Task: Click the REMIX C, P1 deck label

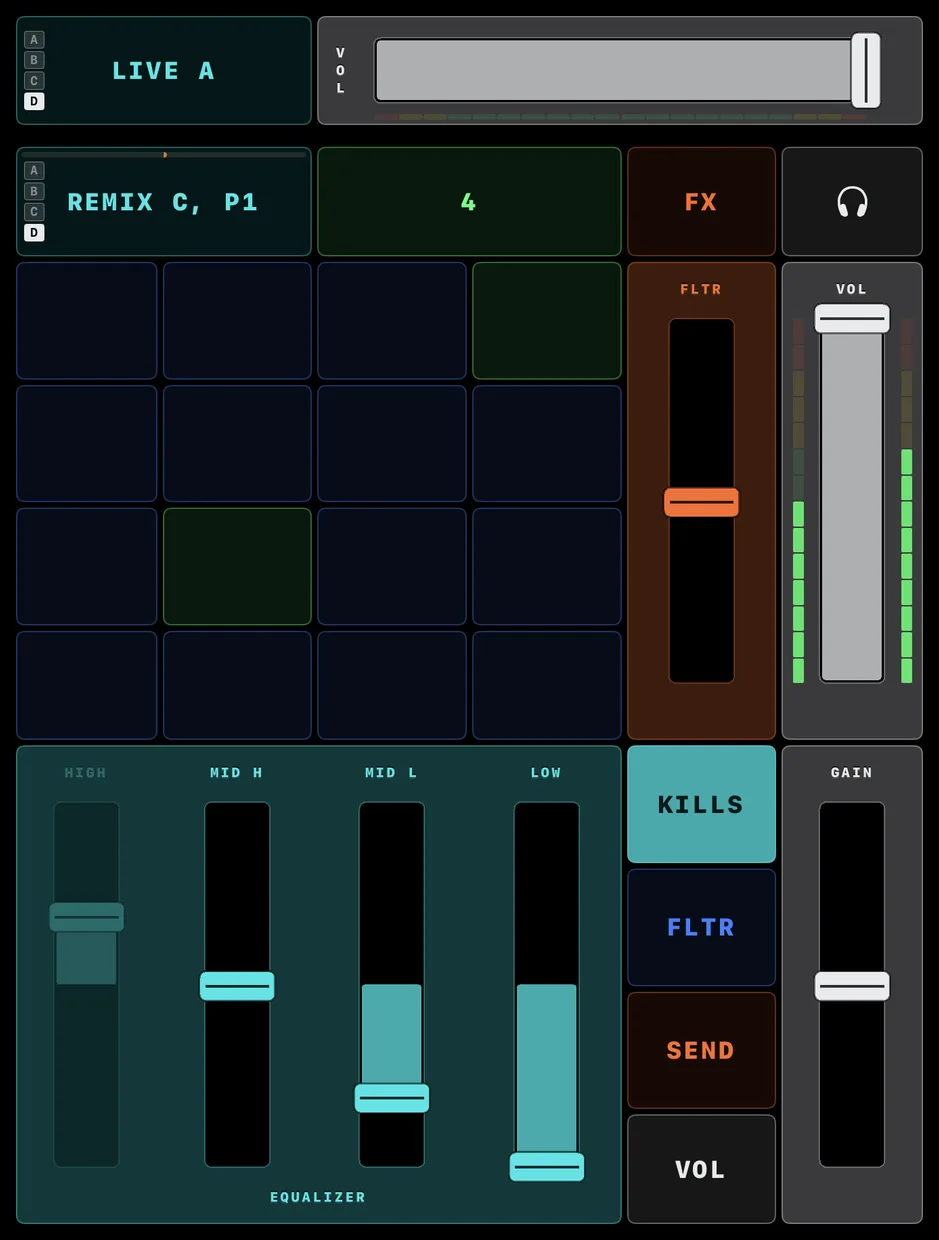Action: (x=163, y=203)
